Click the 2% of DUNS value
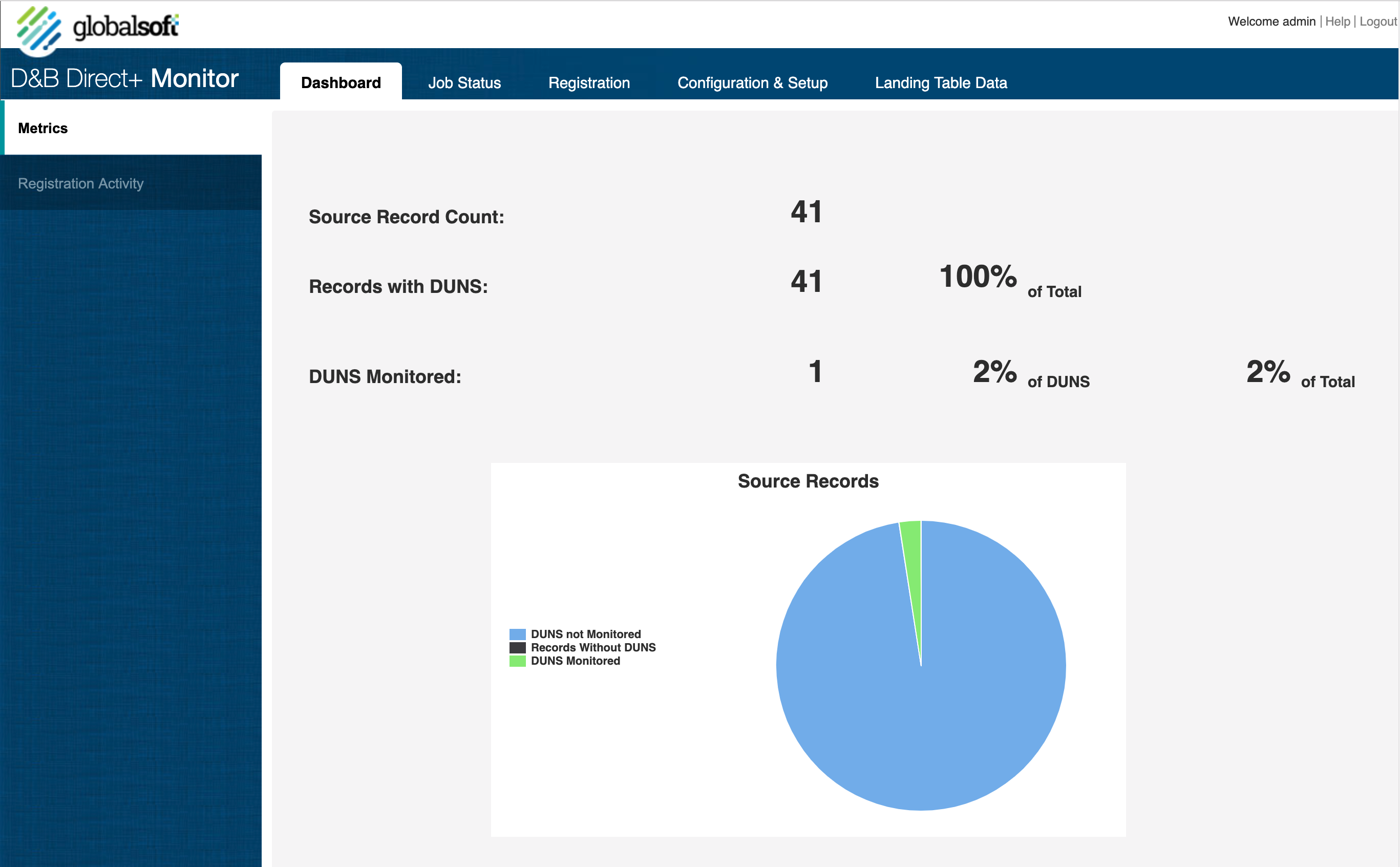Screen dimensions: 1400x867 (1031, 374)
